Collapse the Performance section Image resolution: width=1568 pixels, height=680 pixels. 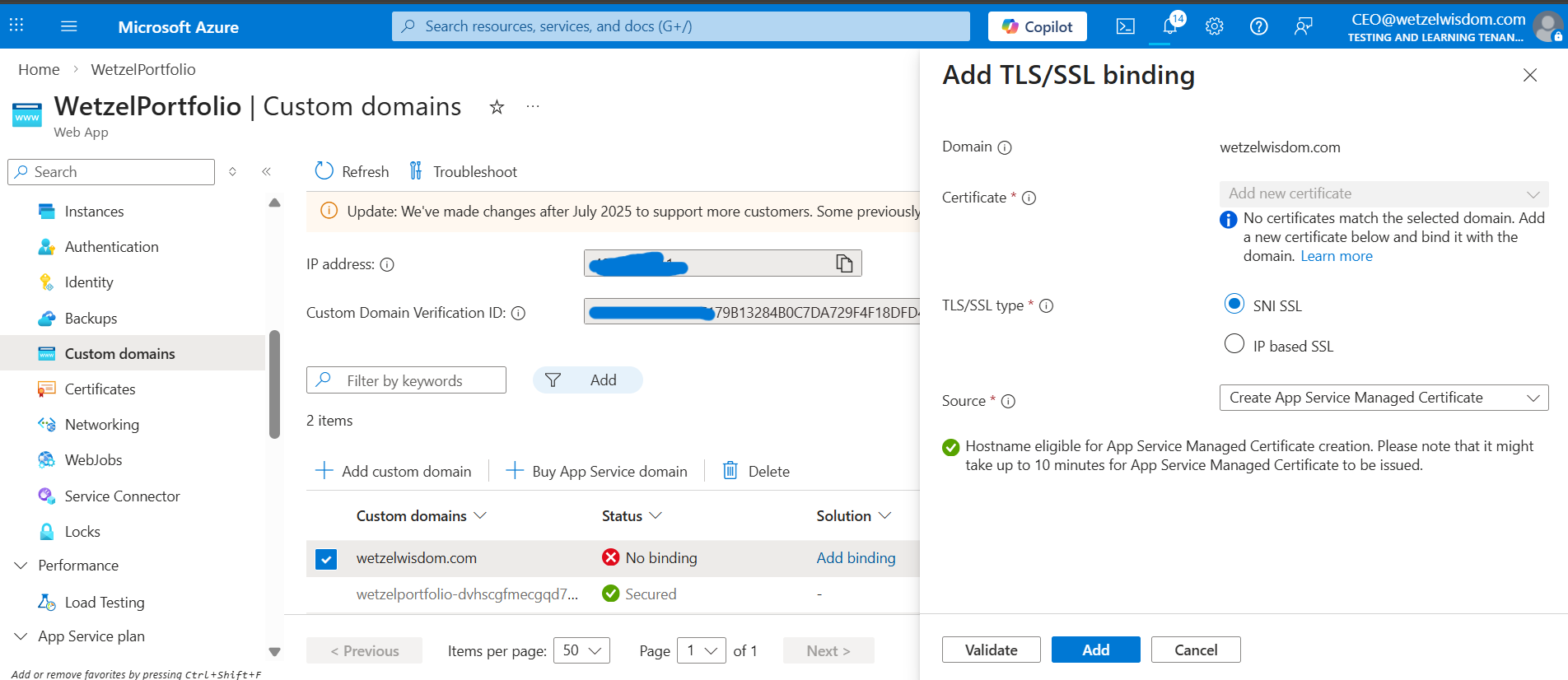[x=21, y=566]
